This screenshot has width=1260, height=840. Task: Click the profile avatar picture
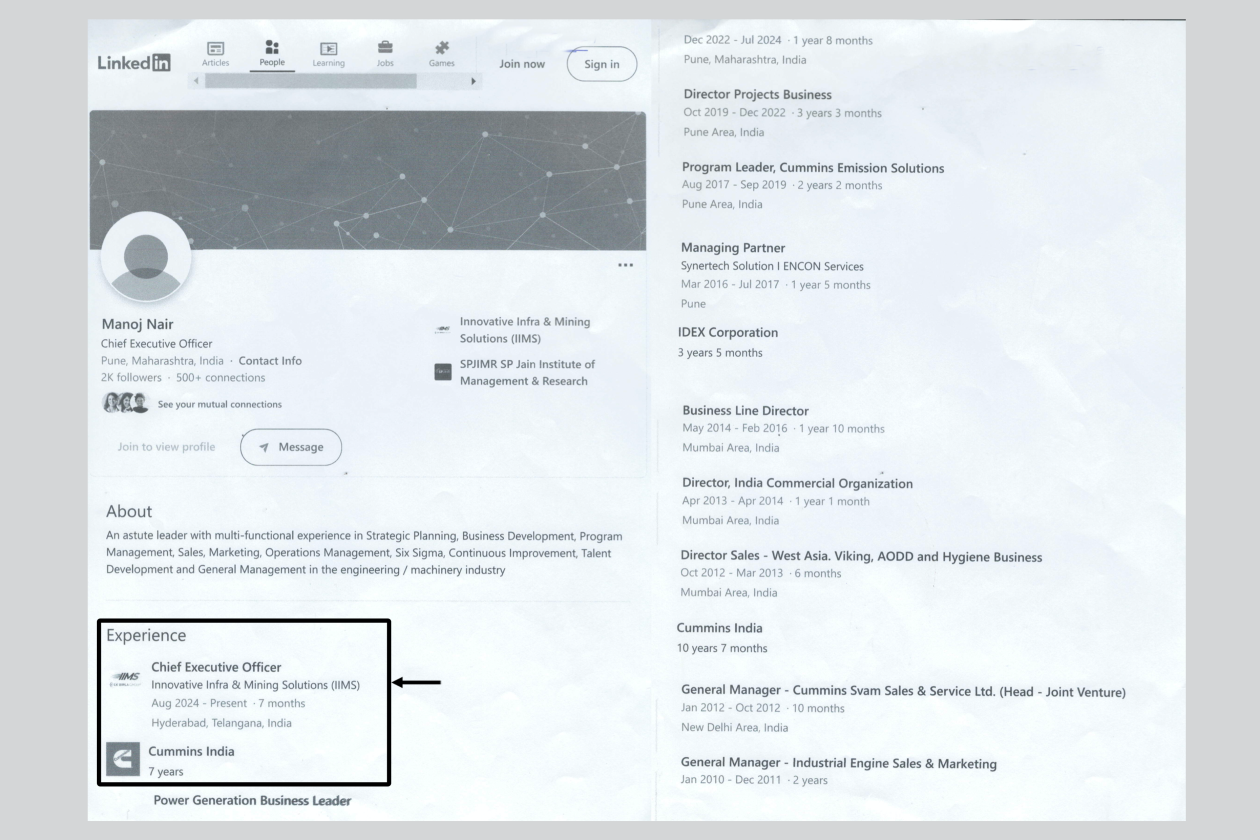[x=145, y=257]
